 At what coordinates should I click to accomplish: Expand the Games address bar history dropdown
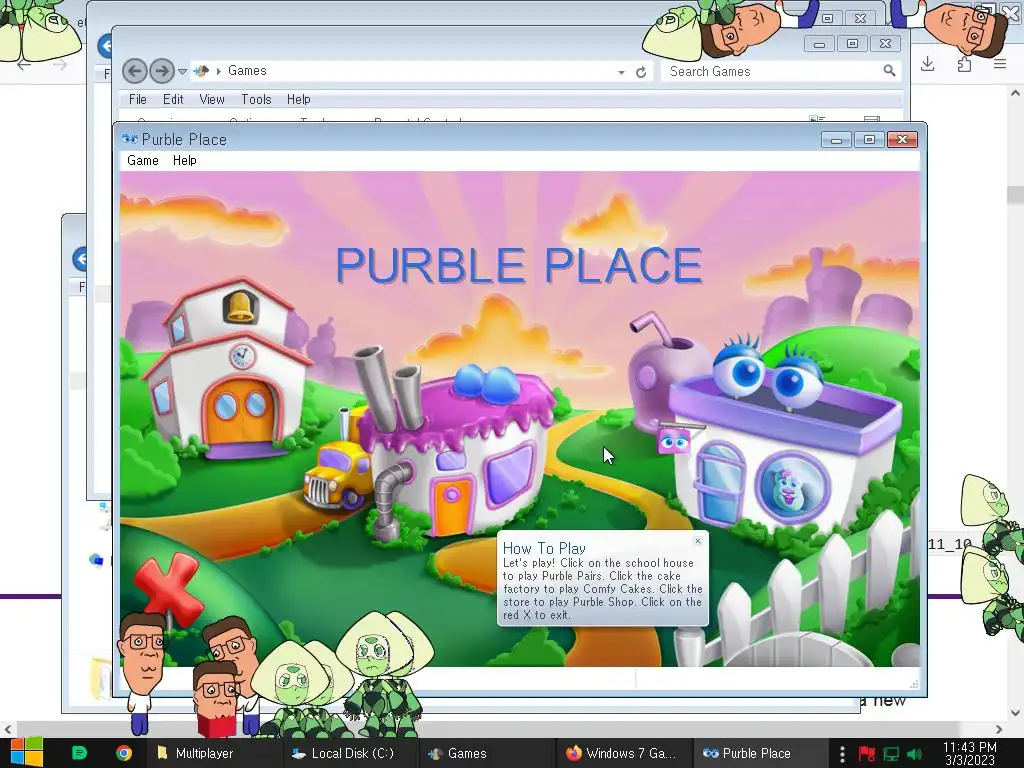621,72
